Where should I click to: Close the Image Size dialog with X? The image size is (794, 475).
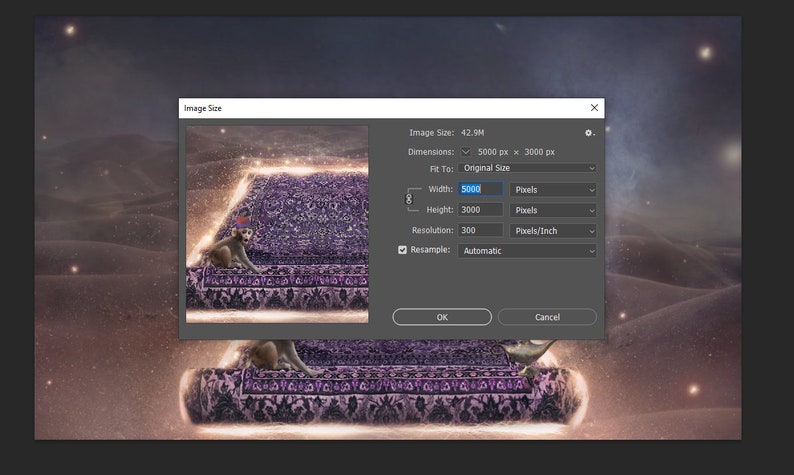click(594, 108)
